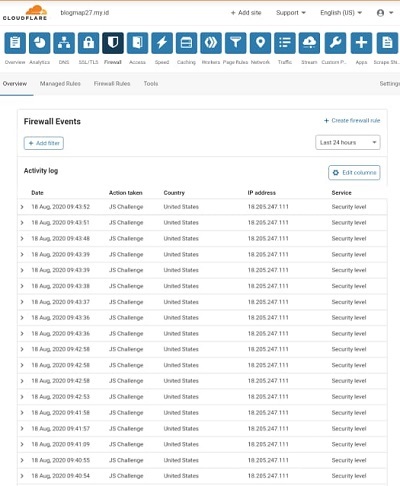Image resolution: width=400 pixels, height=486 pixels.
Task: Expand the 09:43:38 event row
Action: pyautogui.click(x=22, y=286)
